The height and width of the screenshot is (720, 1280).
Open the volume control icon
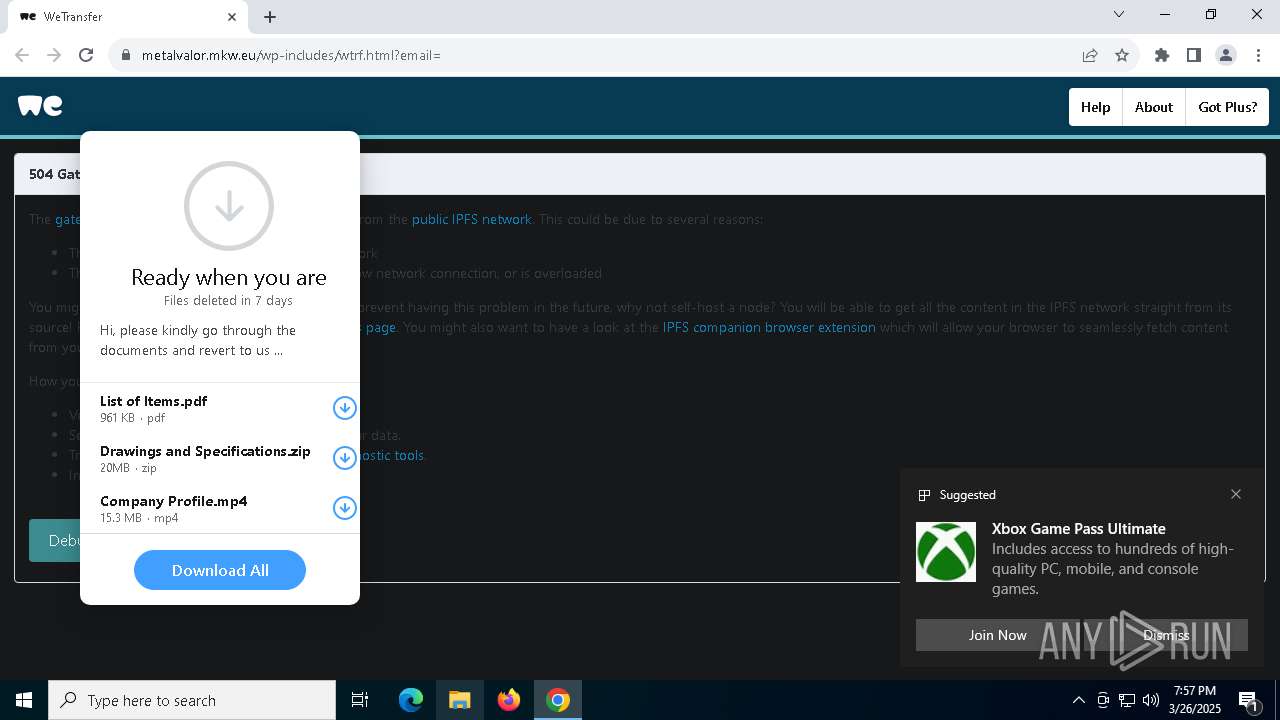pyautogui.click(x=1150, y=700)
